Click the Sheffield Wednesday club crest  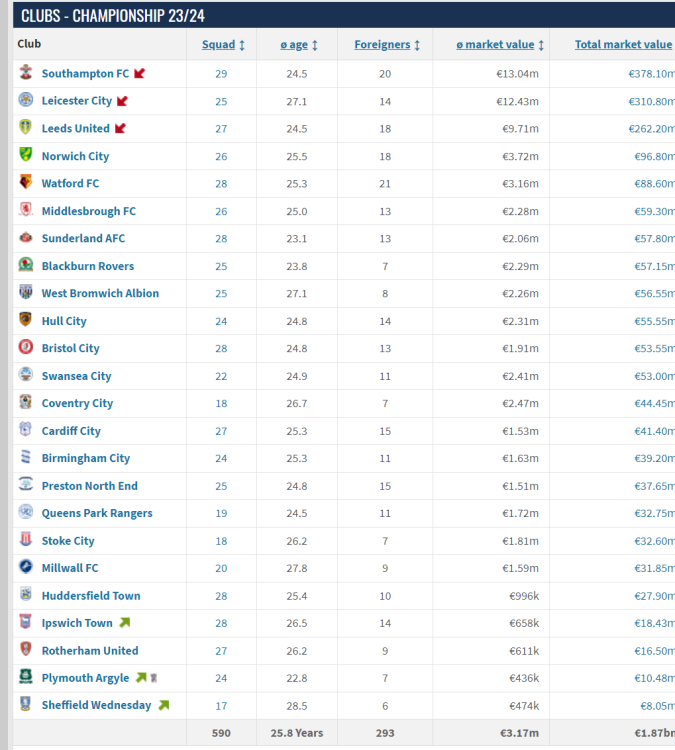26,704
